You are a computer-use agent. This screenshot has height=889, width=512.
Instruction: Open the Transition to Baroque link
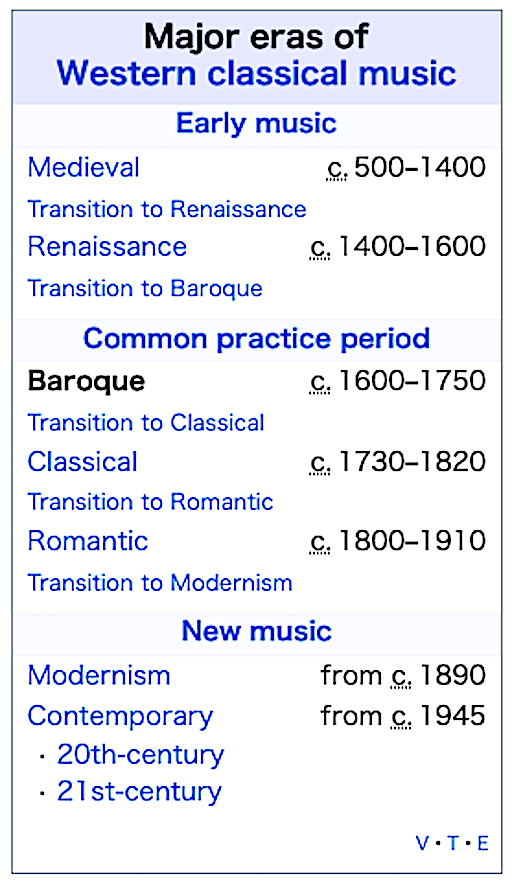pos(145,289)
